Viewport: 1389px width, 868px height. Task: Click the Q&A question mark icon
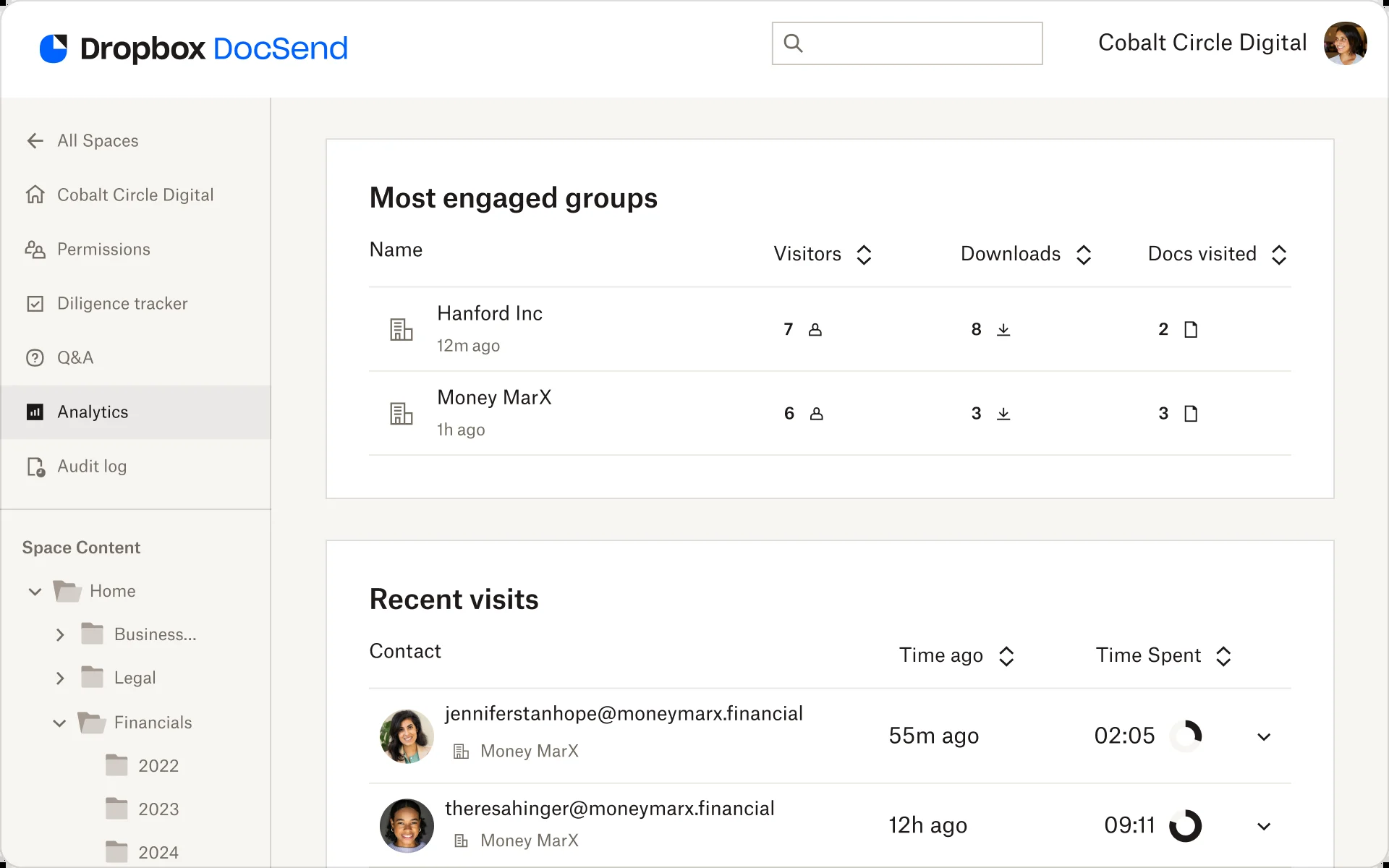point(35,358)
